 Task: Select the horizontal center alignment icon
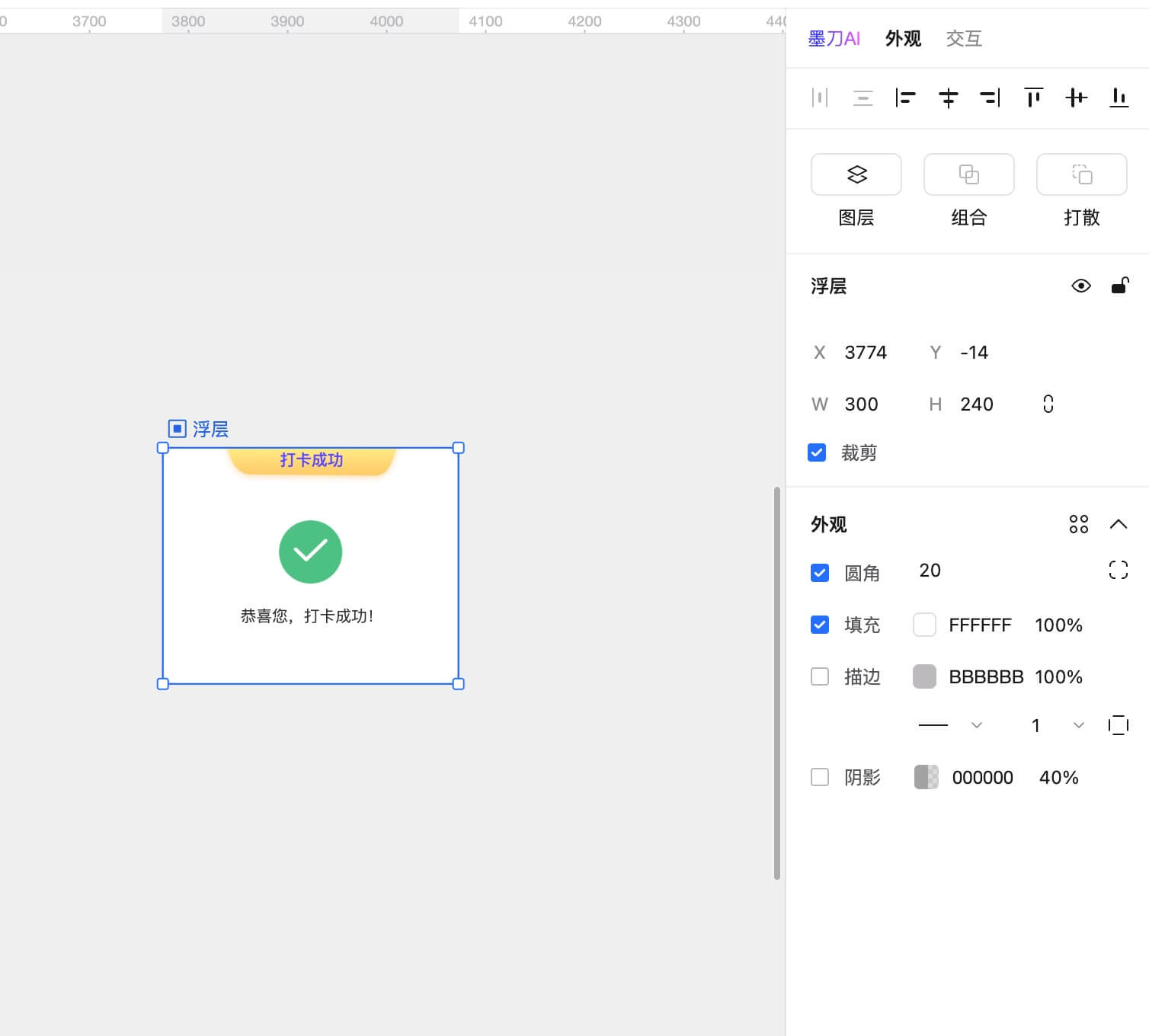pyautogui.click(x=948, y=98)
